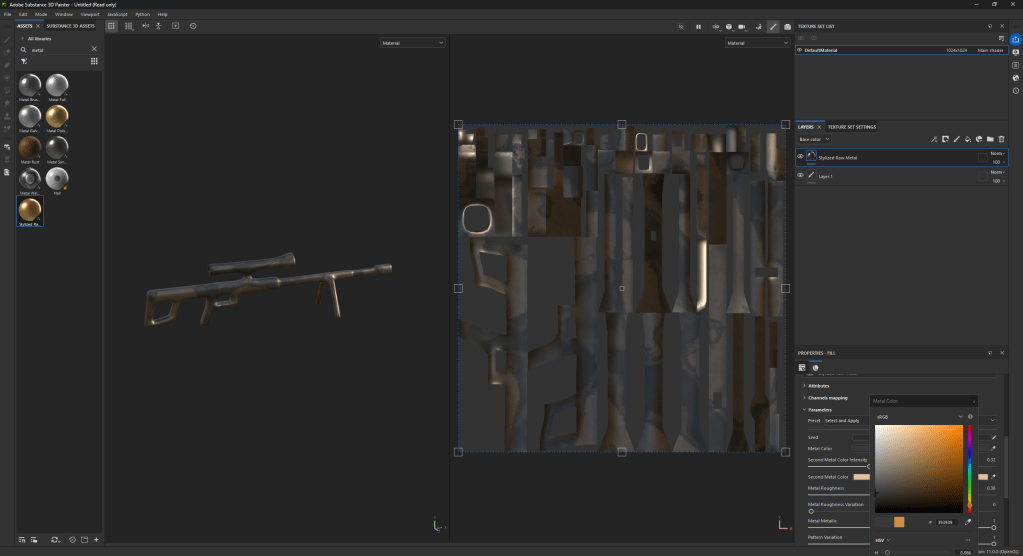Toggle DefaultMaterial texture set visibility

click(x=800, y=49)
